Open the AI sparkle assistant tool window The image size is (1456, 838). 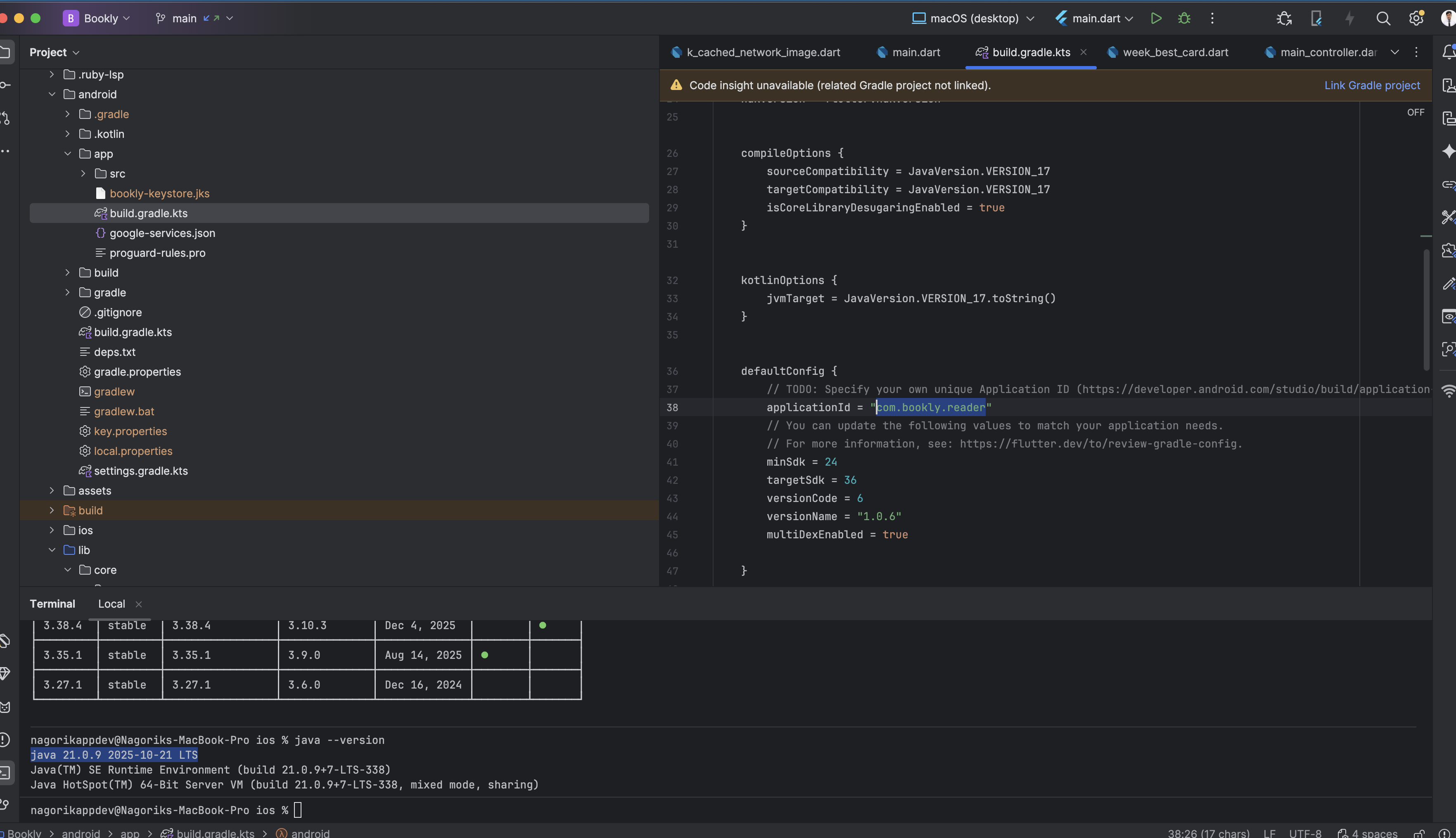pyautogui.click(x=1449, y=152)
